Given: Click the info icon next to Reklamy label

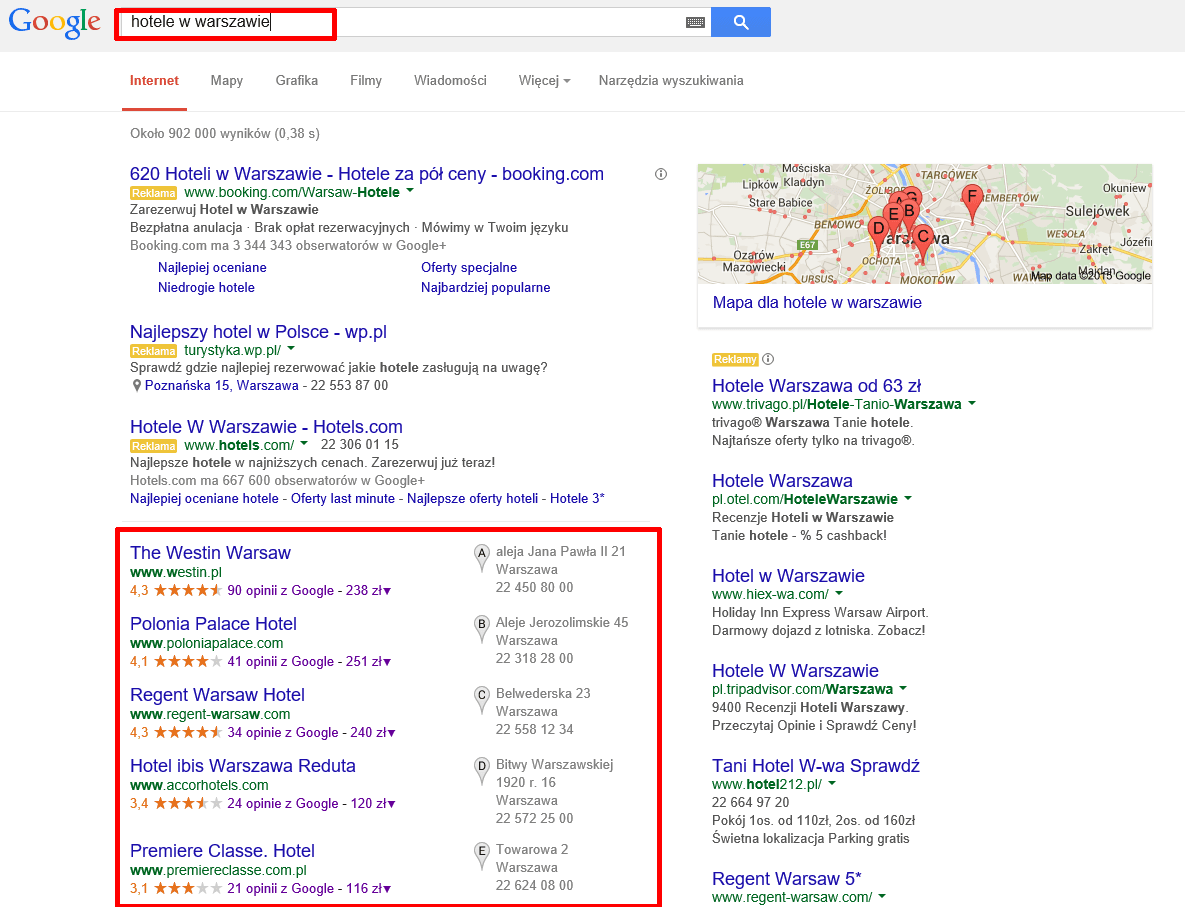Looking at the screenshot, I should 768,359.
